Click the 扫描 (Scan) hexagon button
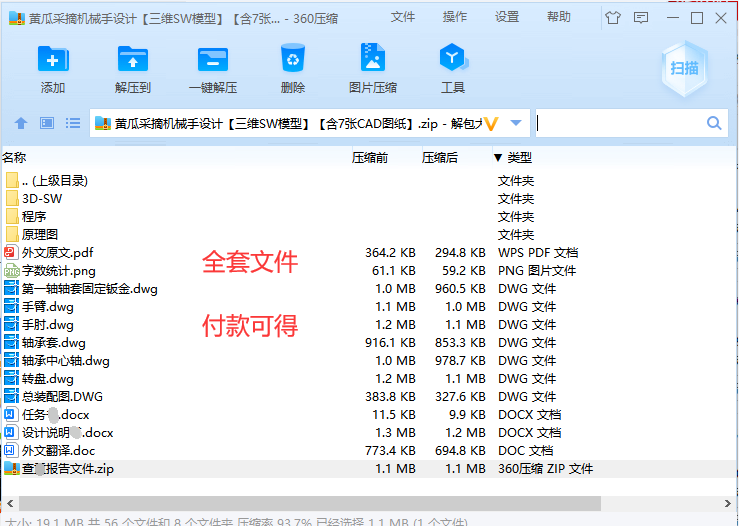739x526 pixels. click(x=684, y=68)
